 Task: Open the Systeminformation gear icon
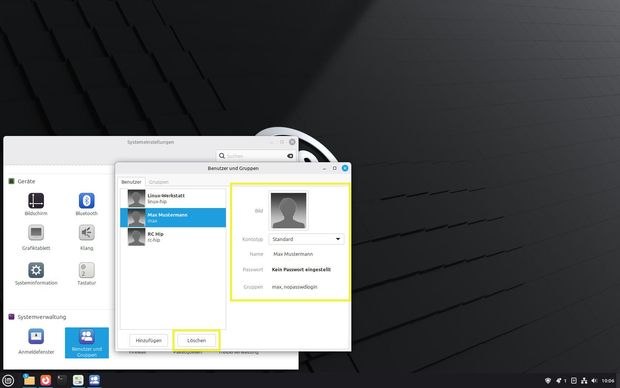tap(36, 271)
